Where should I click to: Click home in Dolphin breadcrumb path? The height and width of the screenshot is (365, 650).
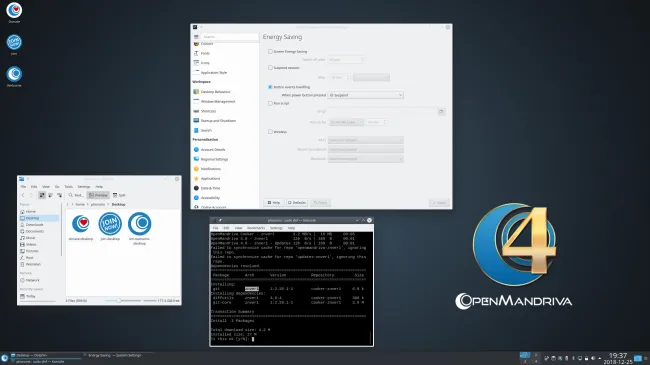pos(80,204)
